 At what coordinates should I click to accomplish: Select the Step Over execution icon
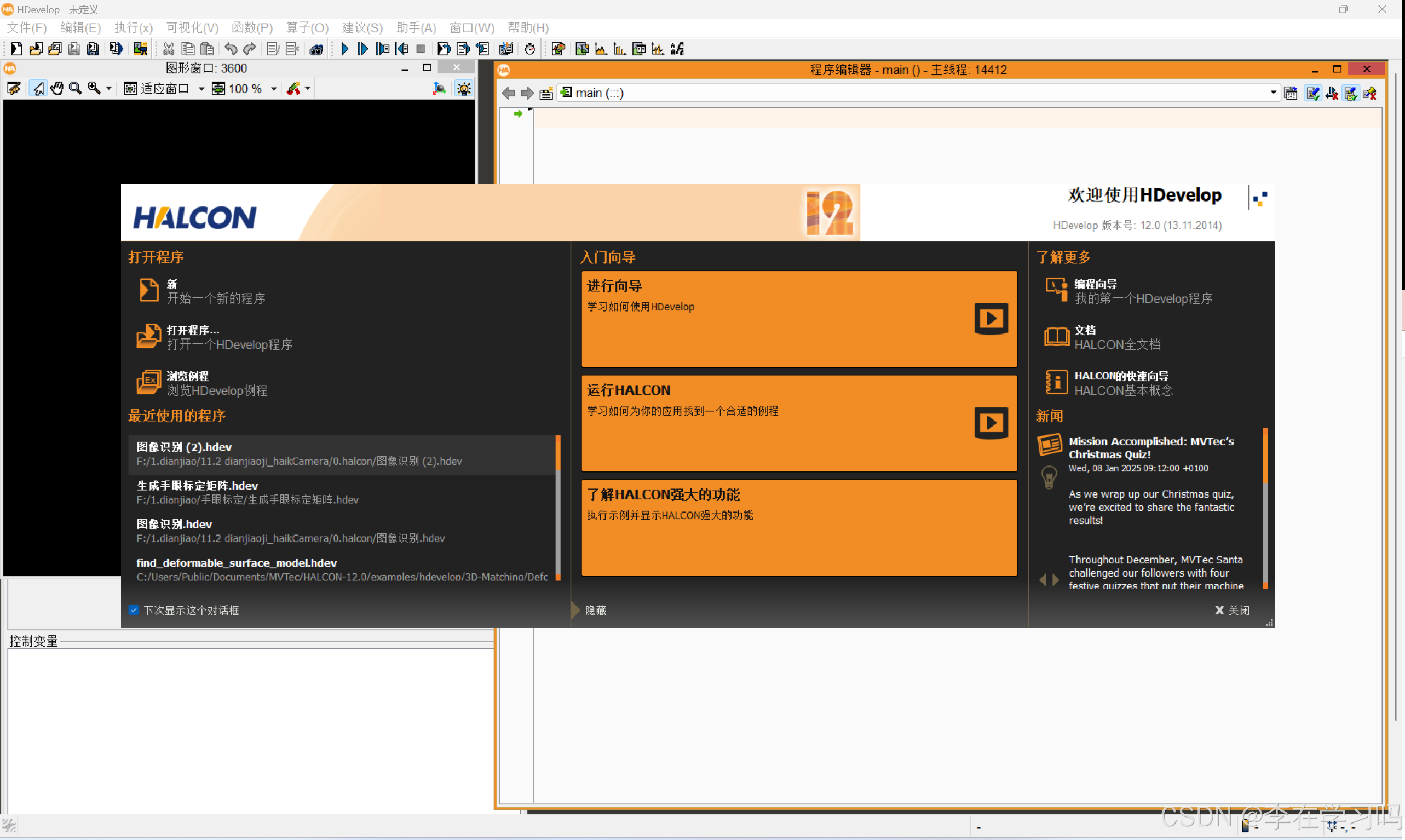pos(362,49)
